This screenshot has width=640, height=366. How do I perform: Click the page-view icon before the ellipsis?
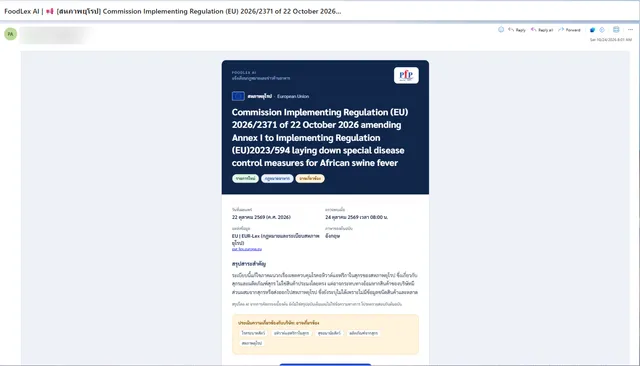616,29
